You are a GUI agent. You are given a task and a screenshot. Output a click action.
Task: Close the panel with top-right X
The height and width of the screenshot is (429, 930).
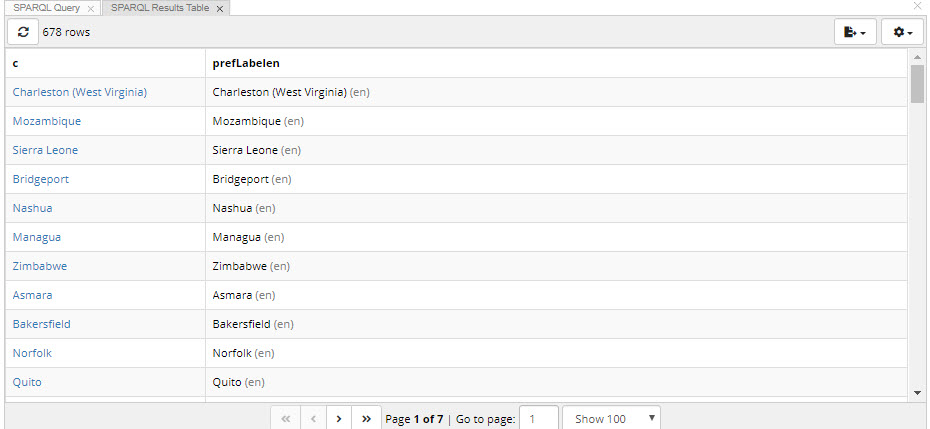coord(918,6)
